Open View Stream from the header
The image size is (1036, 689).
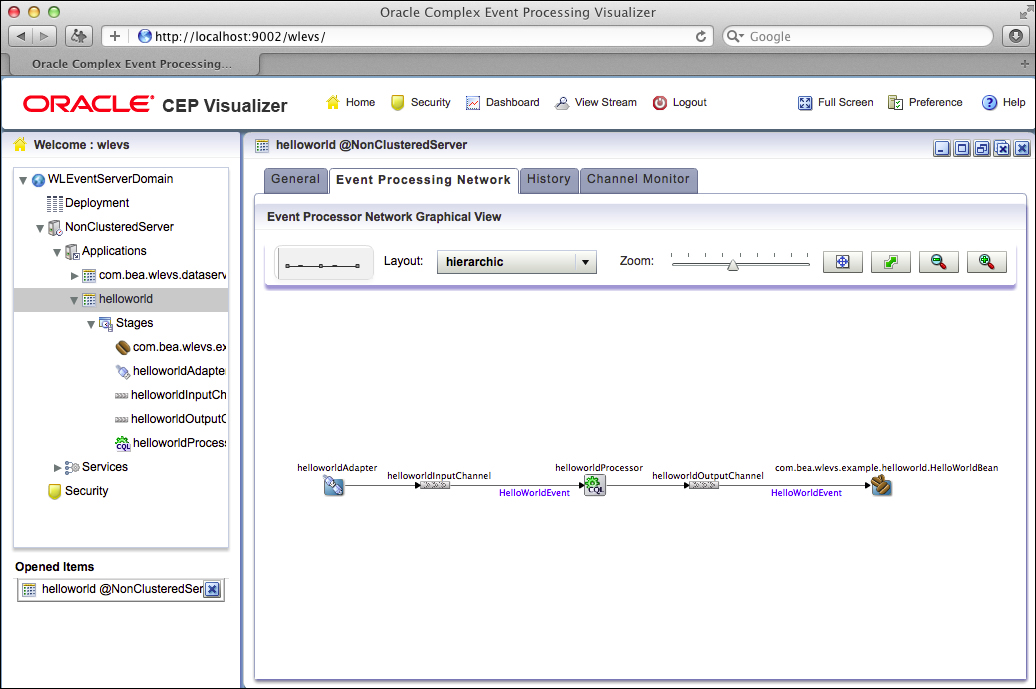click(x=596, y=102)
